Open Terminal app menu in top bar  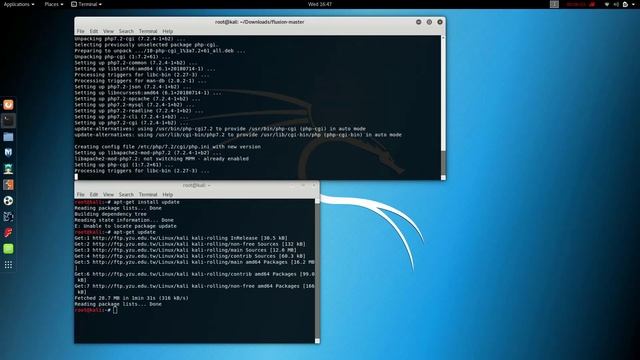click(87, 4)
